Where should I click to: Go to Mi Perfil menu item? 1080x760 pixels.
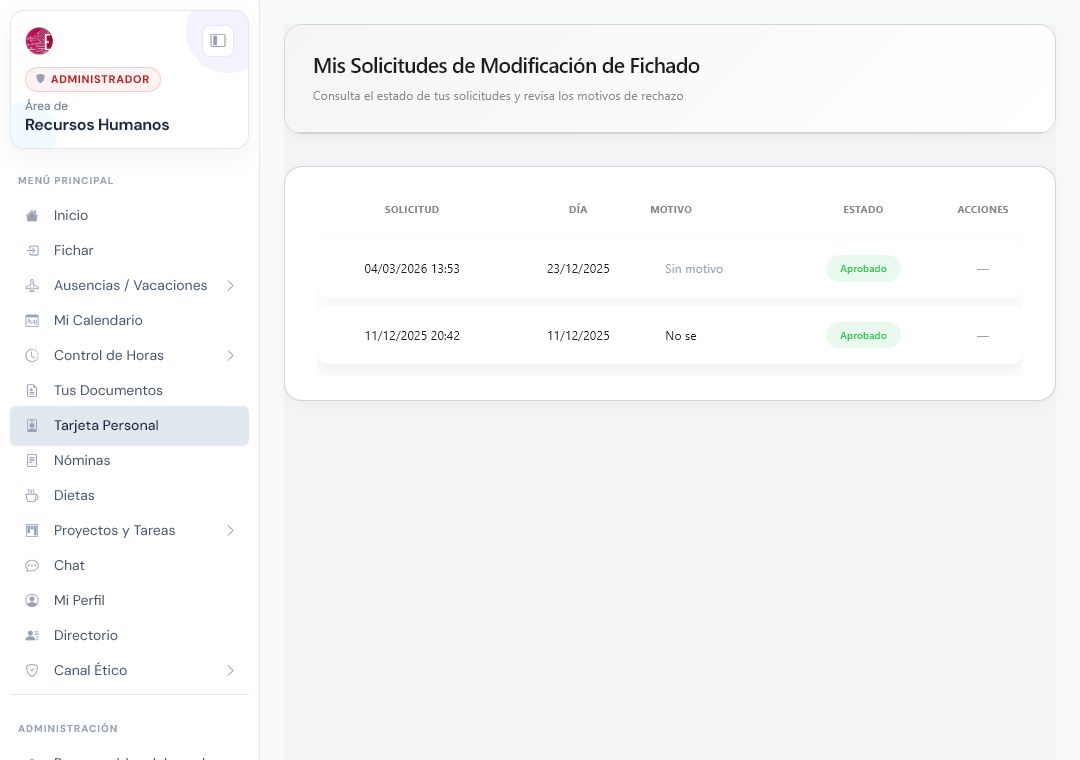pos(129,600)
